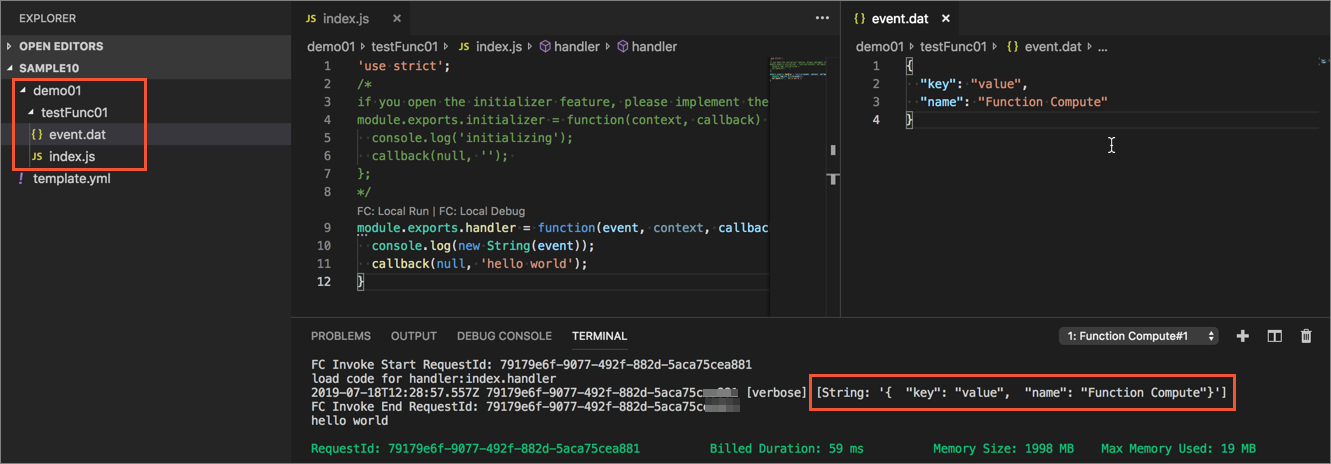Image resolution: width=1331 pixels, height=464 pixels.
Task: Click the [verbose] tag in terminal output
Action: pyautogui.click(x=776, y=393)
